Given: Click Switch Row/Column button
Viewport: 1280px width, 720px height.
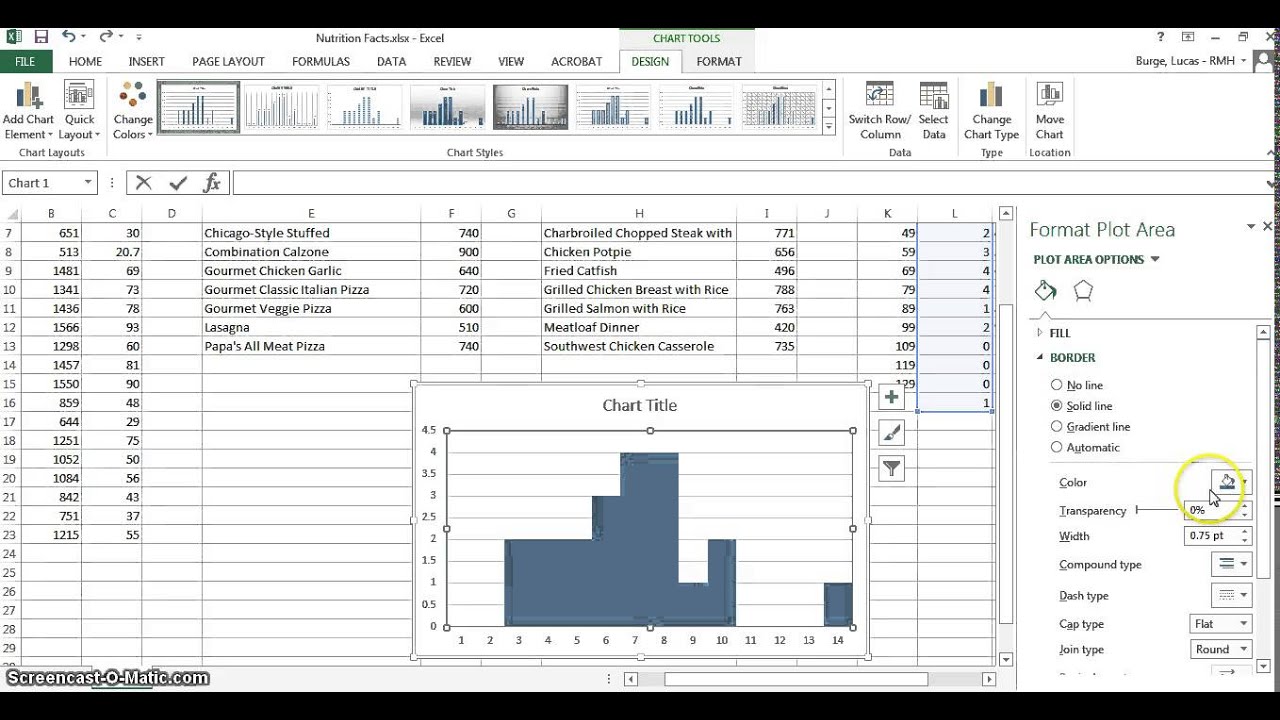Looking at the screenshot, I should click(880, 111).
